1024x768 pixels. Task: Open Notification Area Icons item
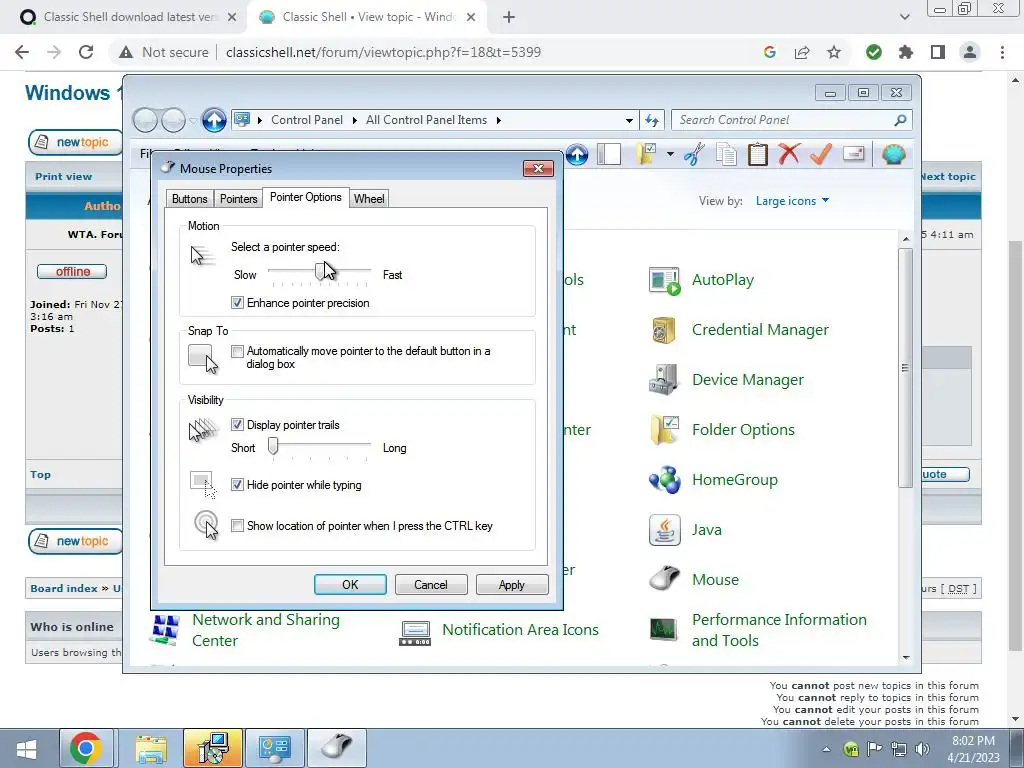click(520, 630)
